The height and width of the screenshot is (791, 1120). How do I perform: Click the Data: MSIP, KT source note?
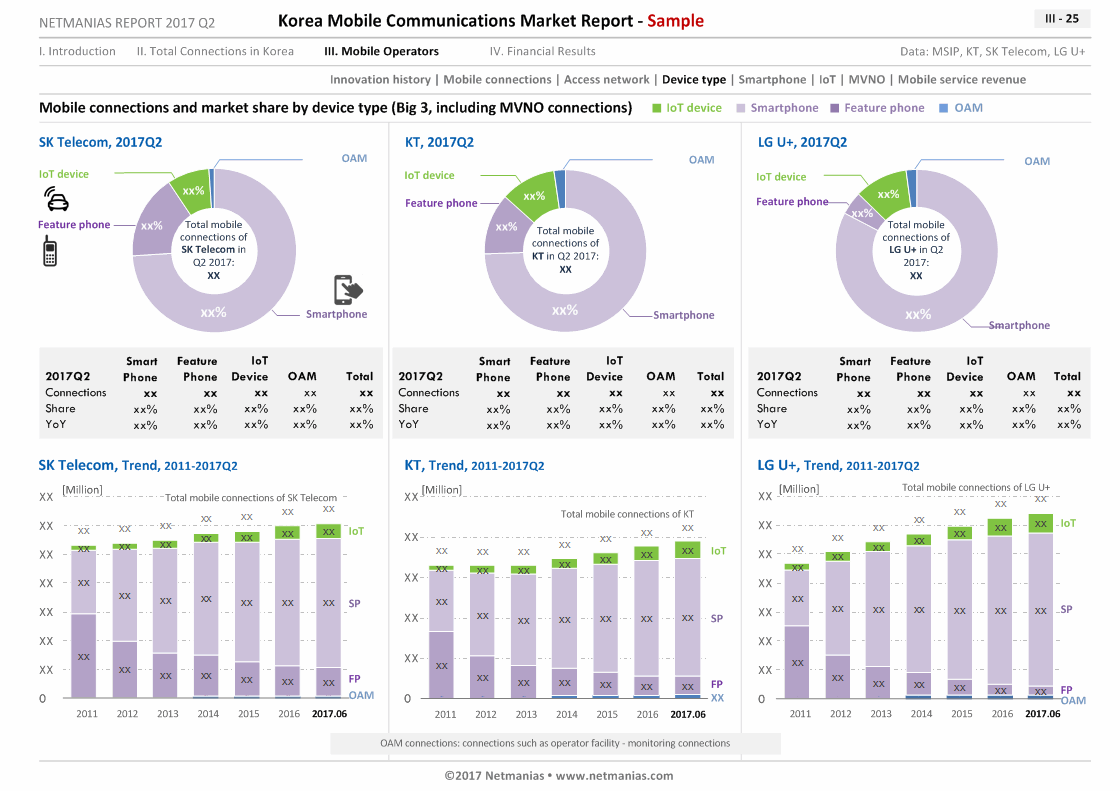click(x=993, y=51)
